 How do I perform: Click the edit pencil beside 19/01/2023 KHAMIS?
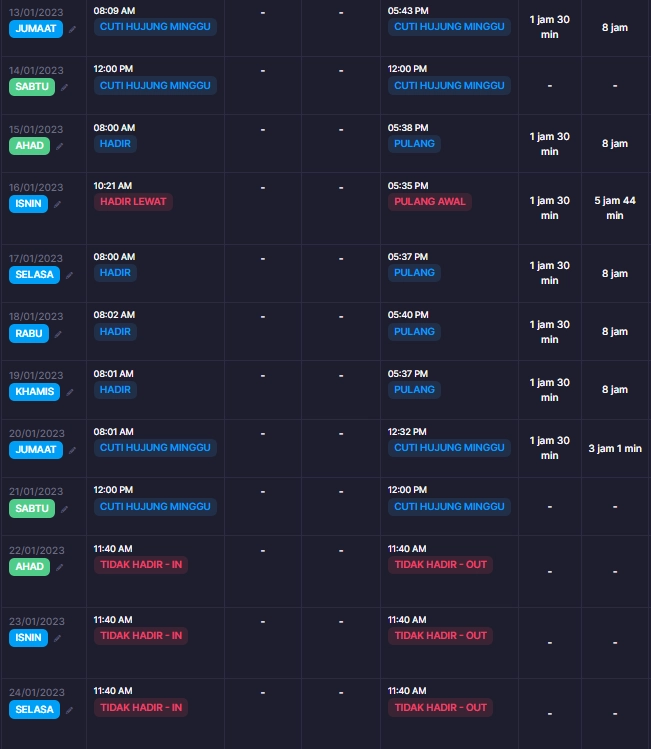click(x=70, y=392)
